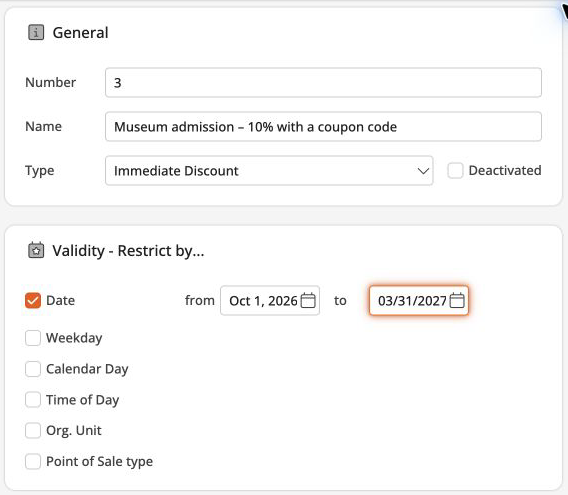Viewport: 568px width, 495px height.
Task: Click the word from before start date
Action: click(200, 300)
